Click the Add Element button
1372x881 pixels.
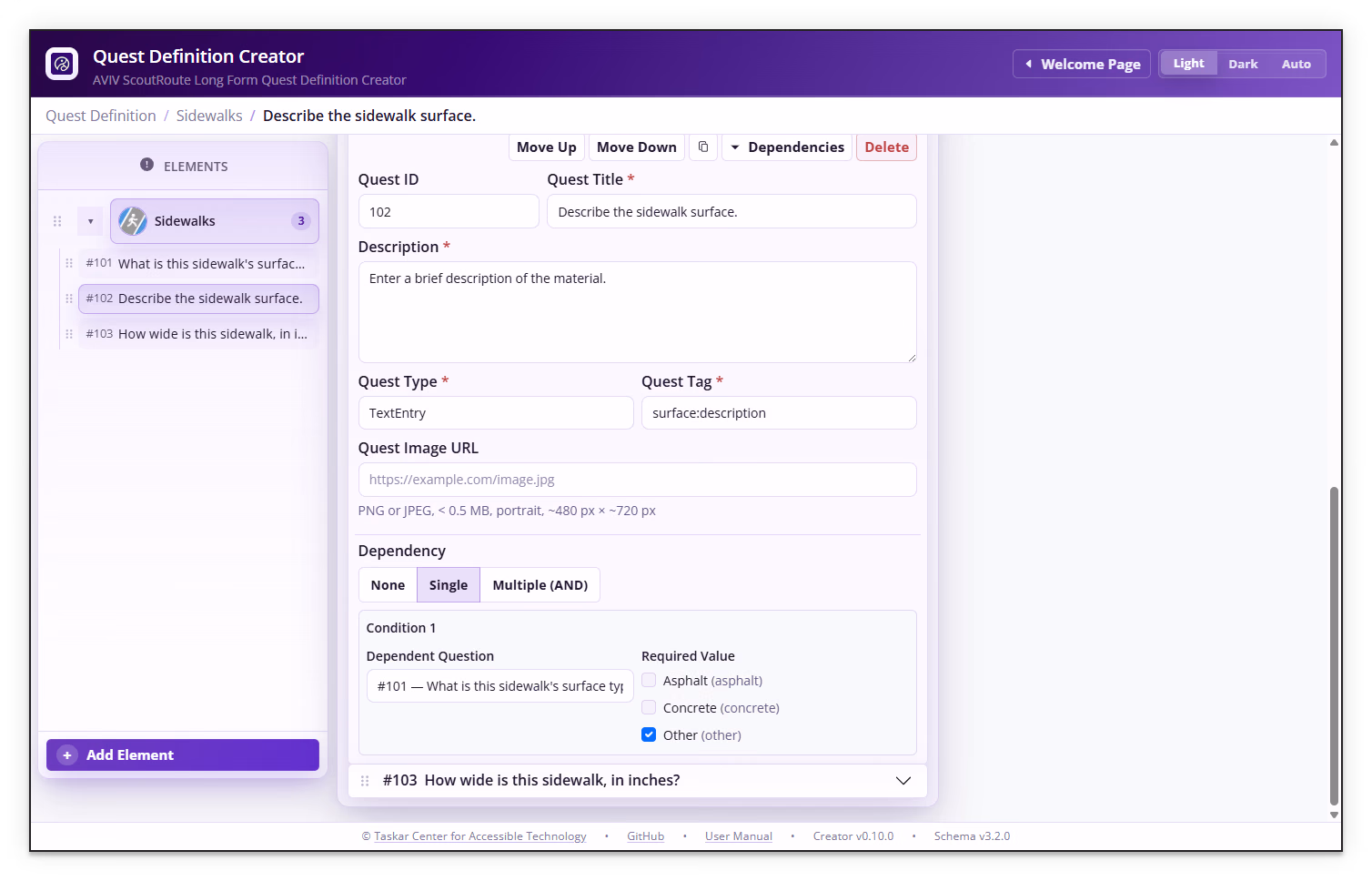pos(183,754)
